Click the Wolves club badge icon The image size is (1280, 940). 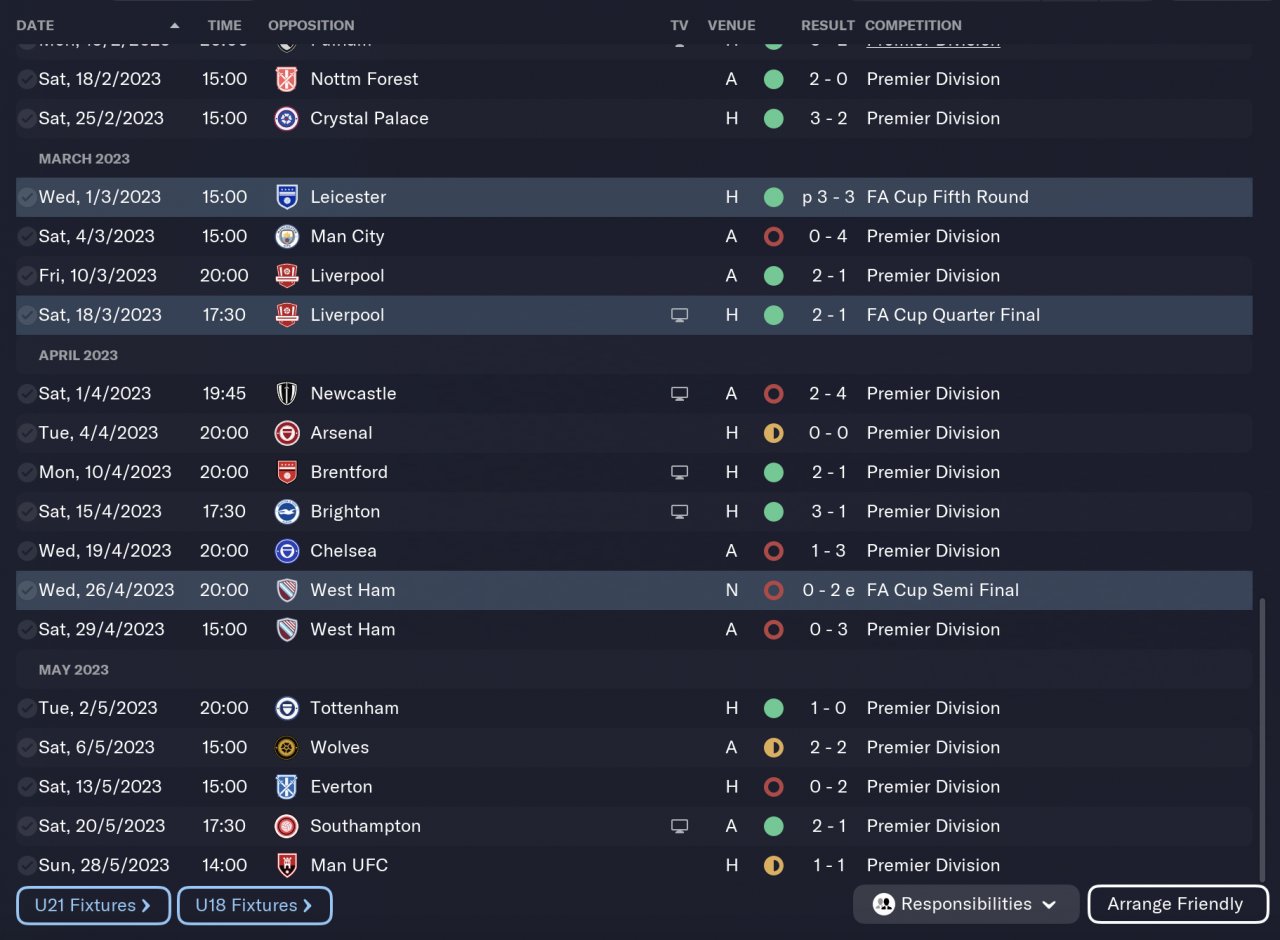point(287,748)
